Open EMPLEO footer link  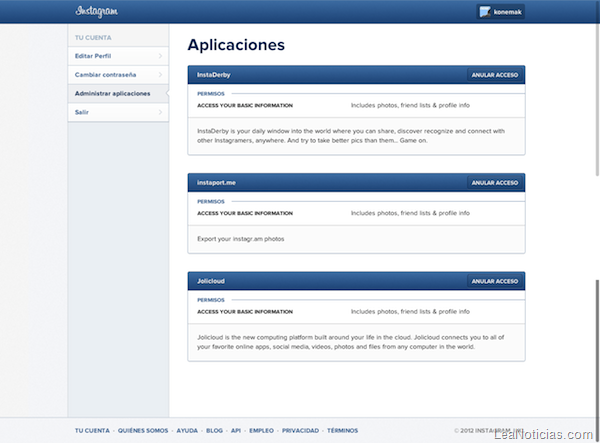click(261, 430)
